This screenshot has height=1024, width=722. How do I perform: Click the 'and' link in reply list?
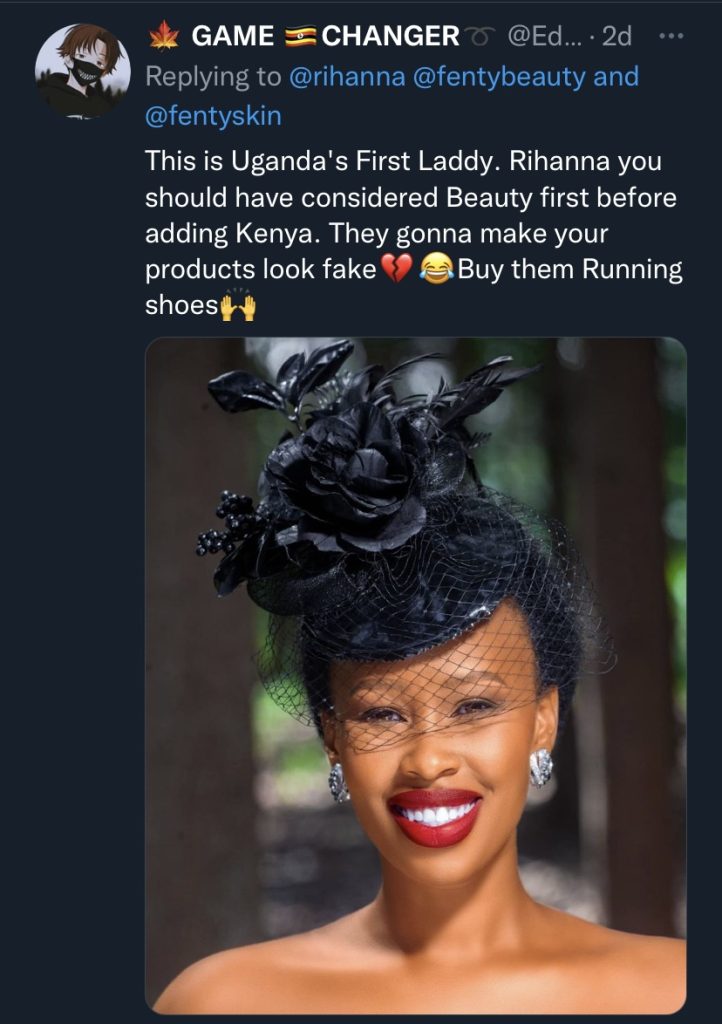click(x=616, y=77)
